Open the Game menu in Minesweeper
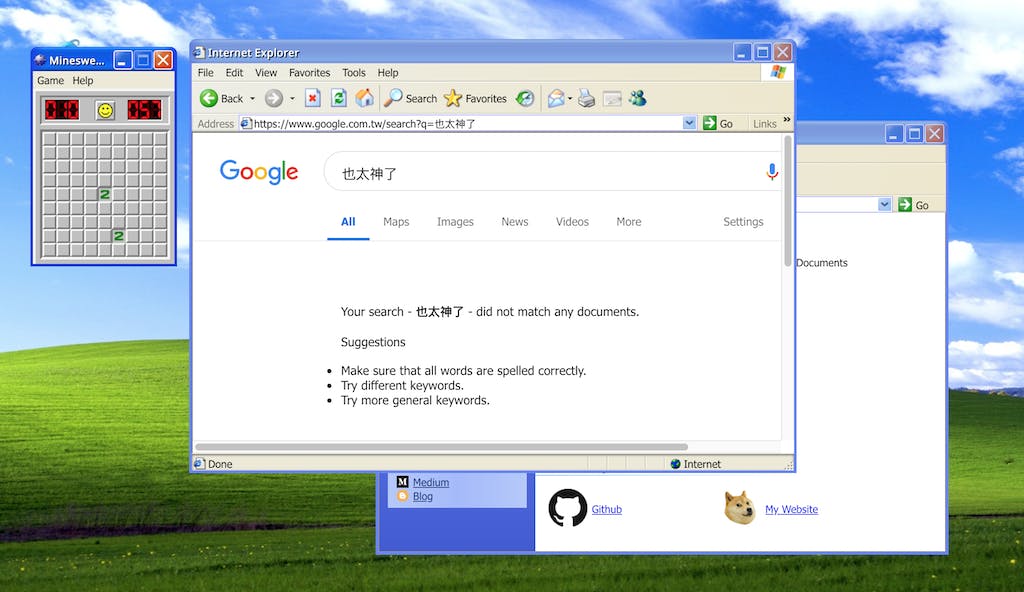Image resolution: width=1024 pixels, height=592 pixels. 49,80
